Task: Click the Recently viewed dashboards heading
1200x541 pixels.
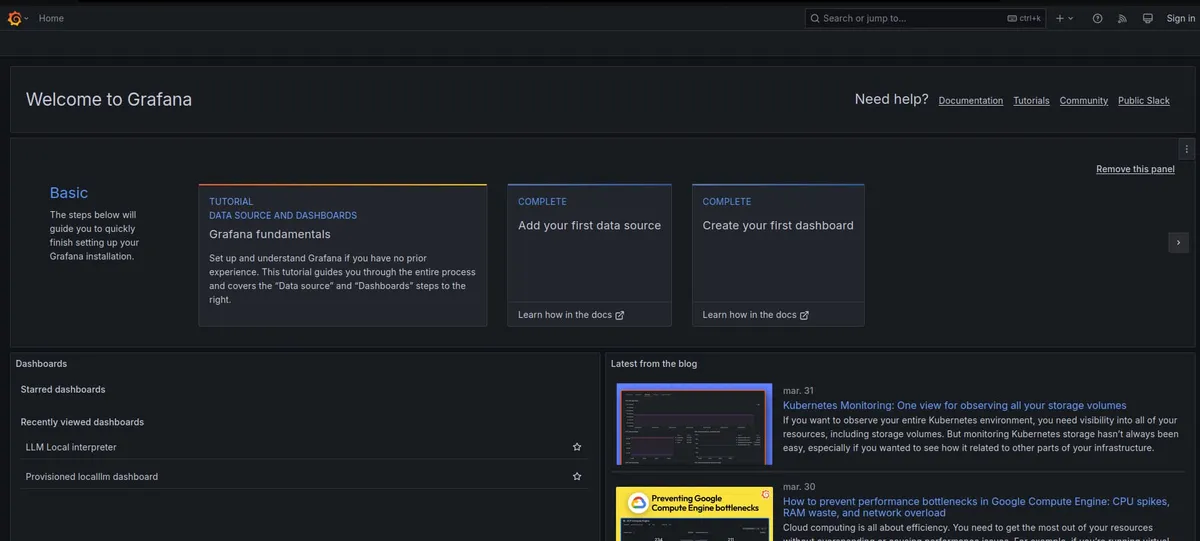Action: [x=82, y=422]
